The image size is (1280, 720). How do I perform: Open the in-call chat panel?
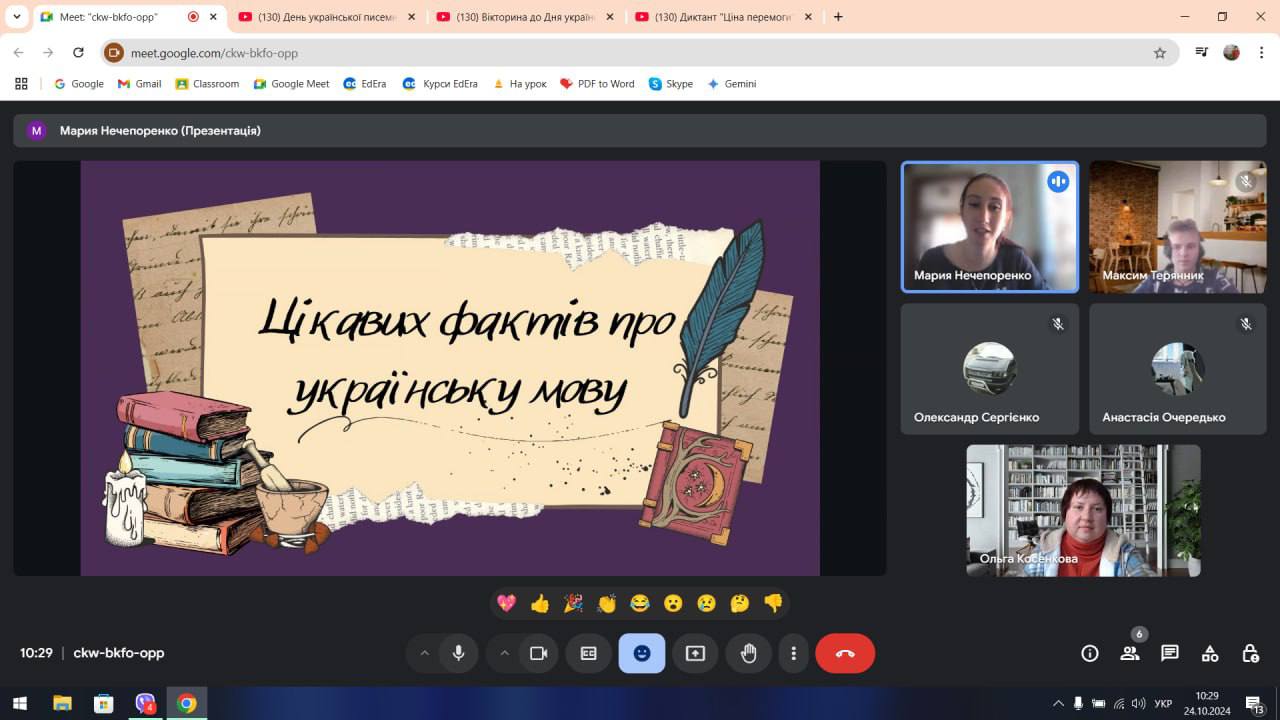point(1170,653)
